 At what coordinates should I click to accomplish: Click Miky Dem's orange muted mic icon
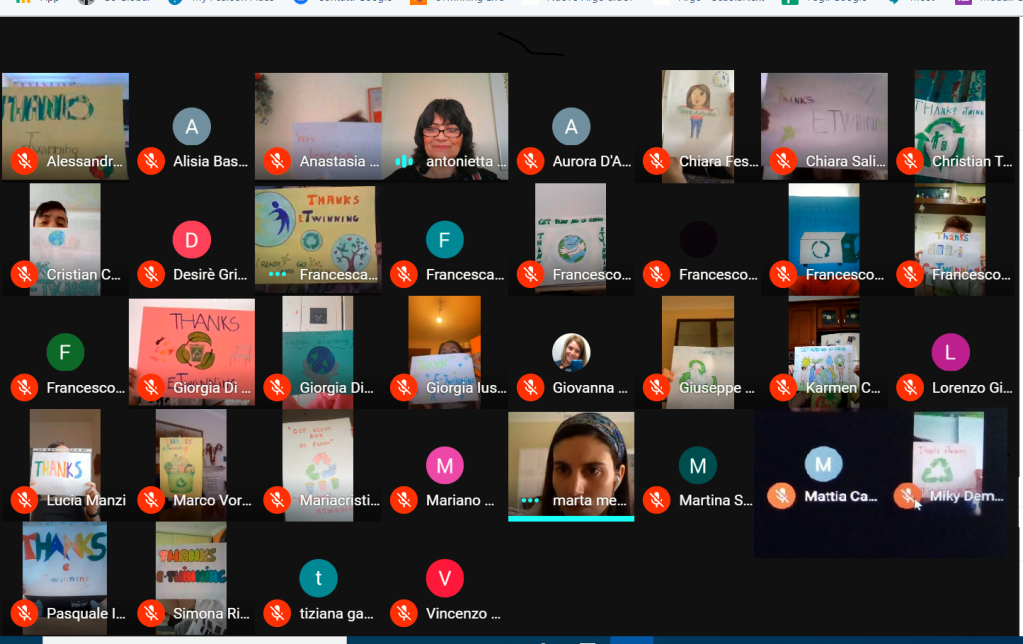[908, 496]
